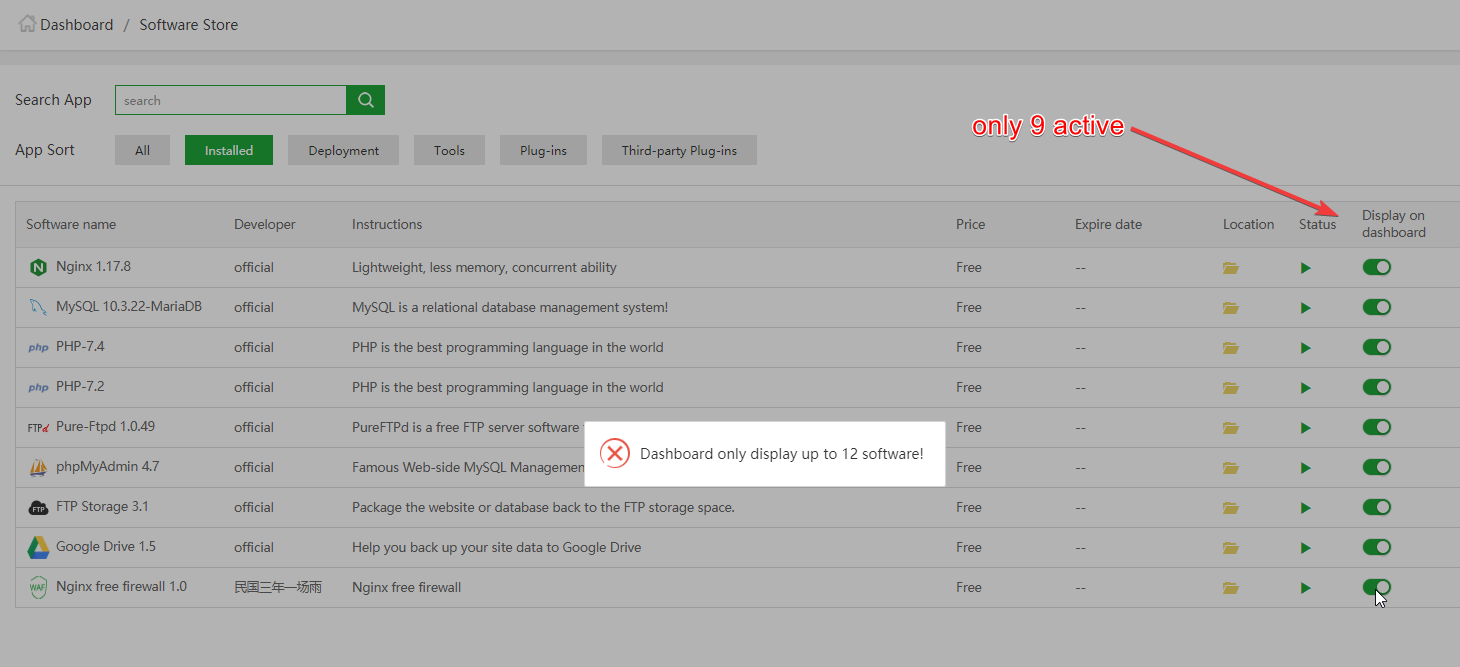Toggle dashboard display for Pure-Ftpd 1.0.49
Viewport: 1460px width, 667px height.
click(1377, 427)
